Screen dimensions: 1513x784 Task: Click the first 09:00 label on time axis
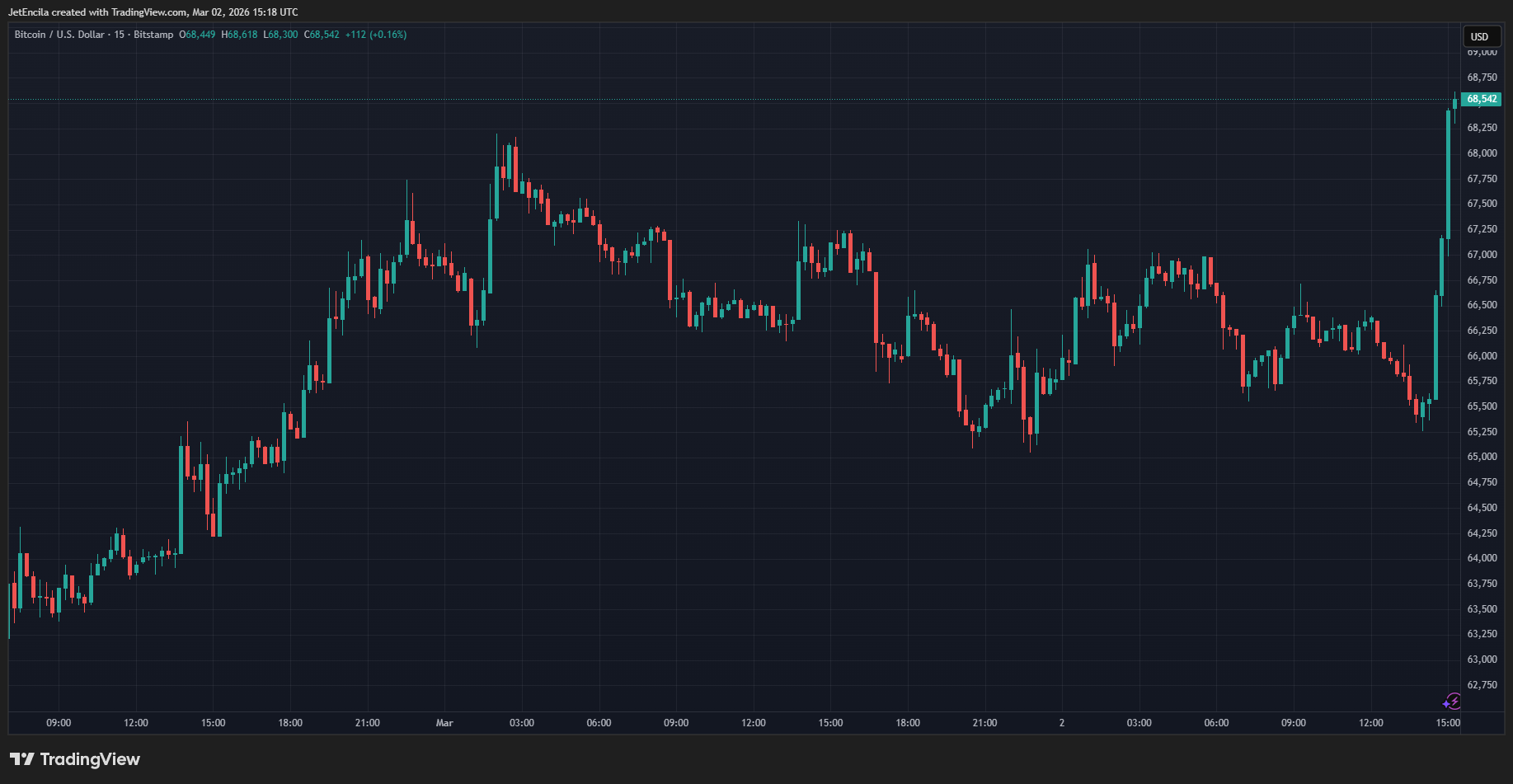[59, 723]
